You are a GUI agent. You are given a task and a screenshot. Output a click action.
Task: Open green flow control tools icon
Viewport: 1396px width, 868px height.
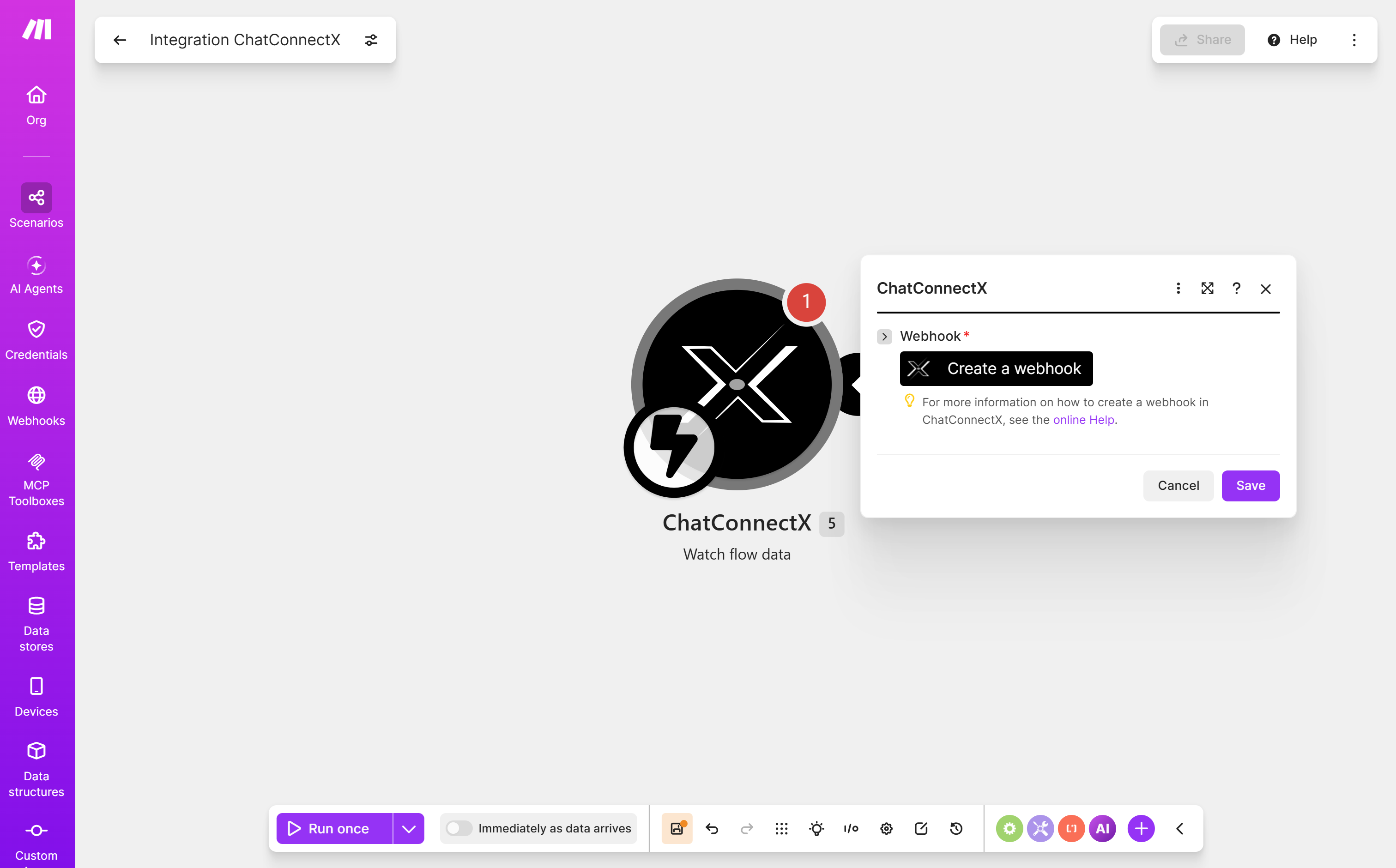(1009, 828)
